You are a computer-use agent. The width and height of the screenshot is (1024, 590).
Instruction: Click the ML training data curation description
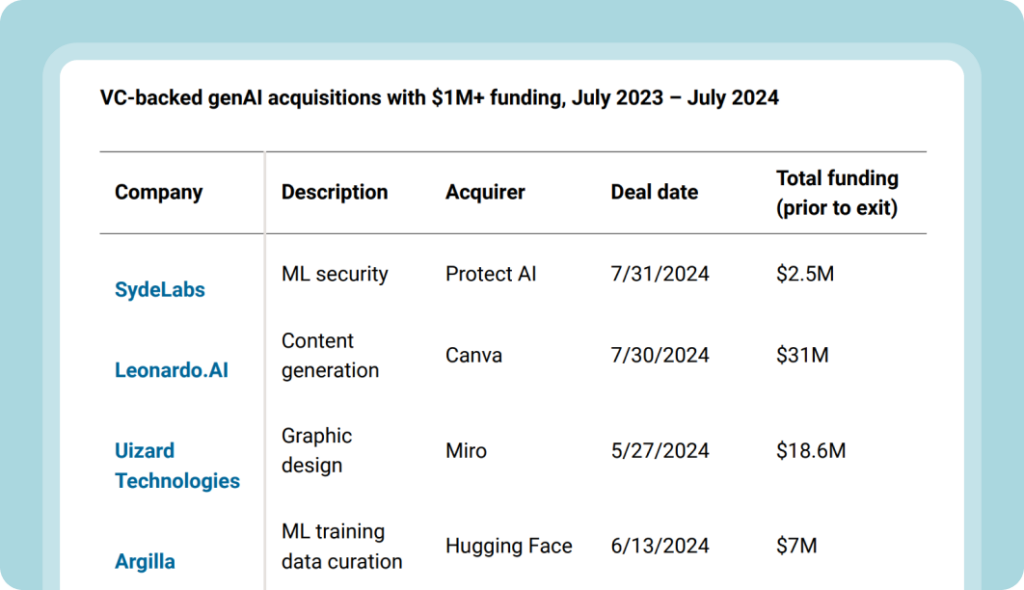click(342, 546)
